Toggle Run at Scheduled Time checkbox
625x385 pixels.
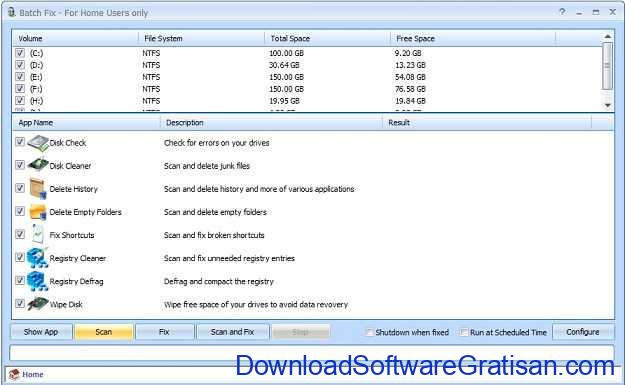pos(464,332)
